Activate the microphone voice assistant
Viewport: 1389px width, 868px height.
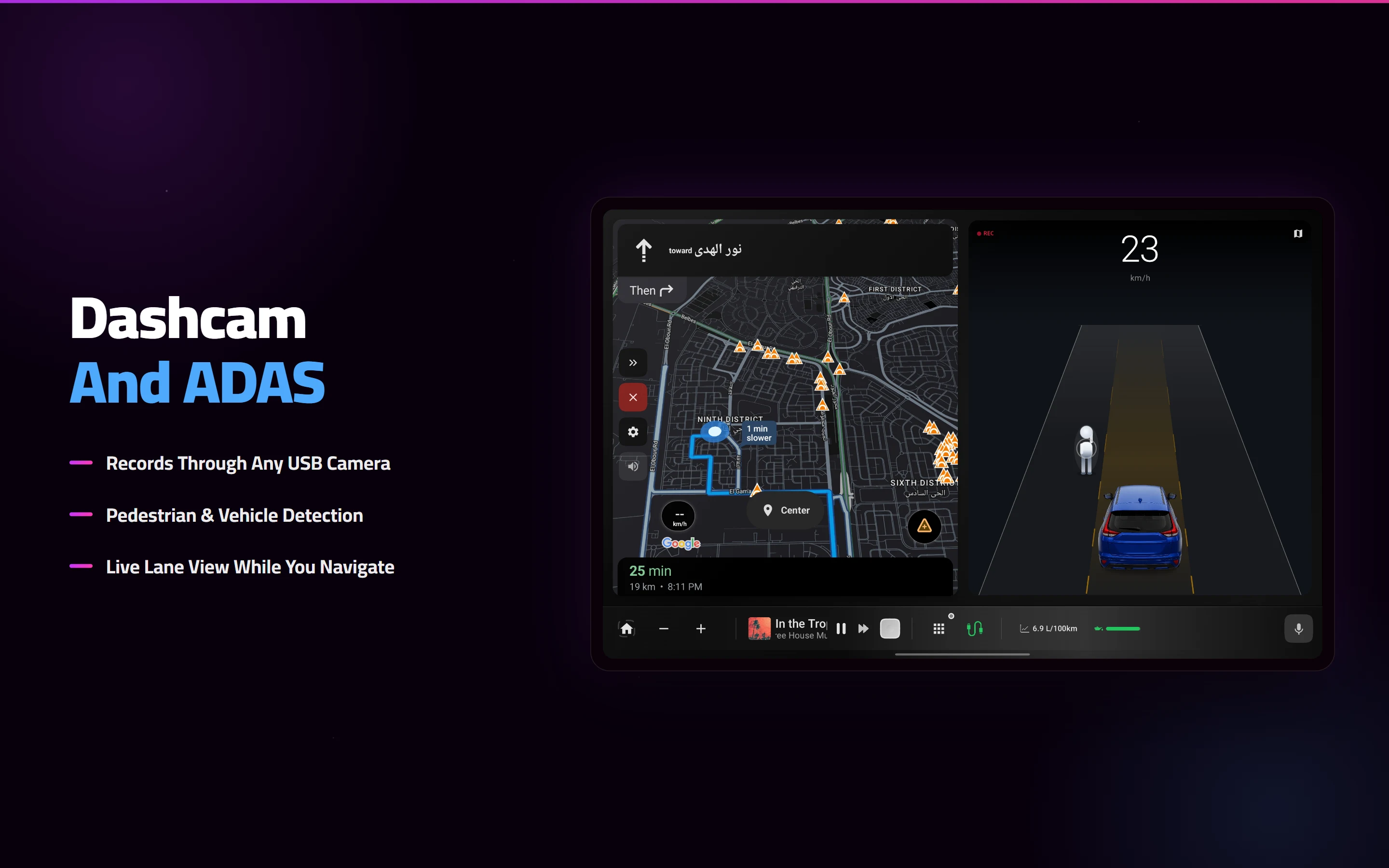1298,629
